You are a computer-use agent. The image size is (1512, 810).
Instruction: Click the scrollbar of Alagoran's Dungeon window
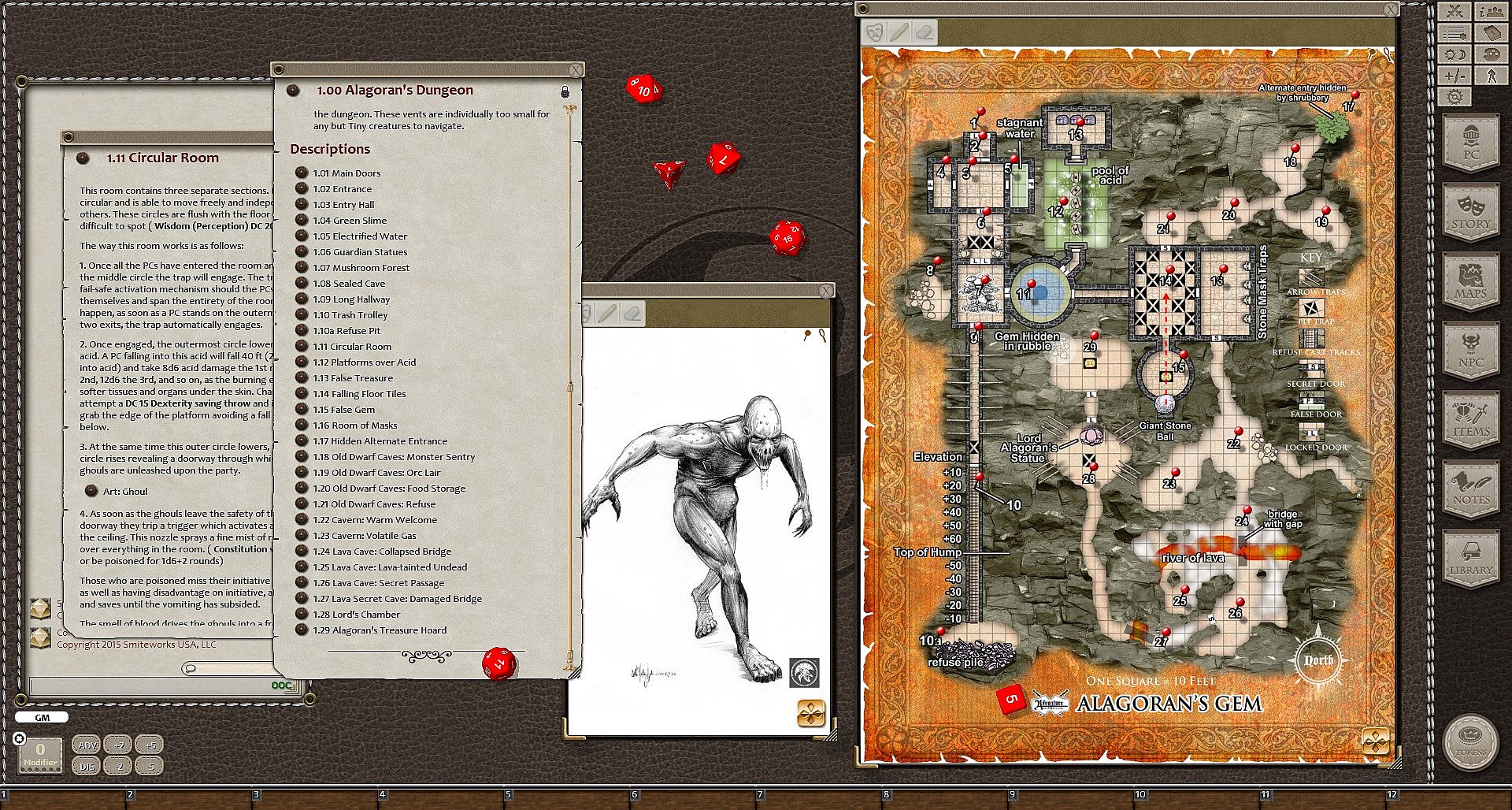point(570,388)
